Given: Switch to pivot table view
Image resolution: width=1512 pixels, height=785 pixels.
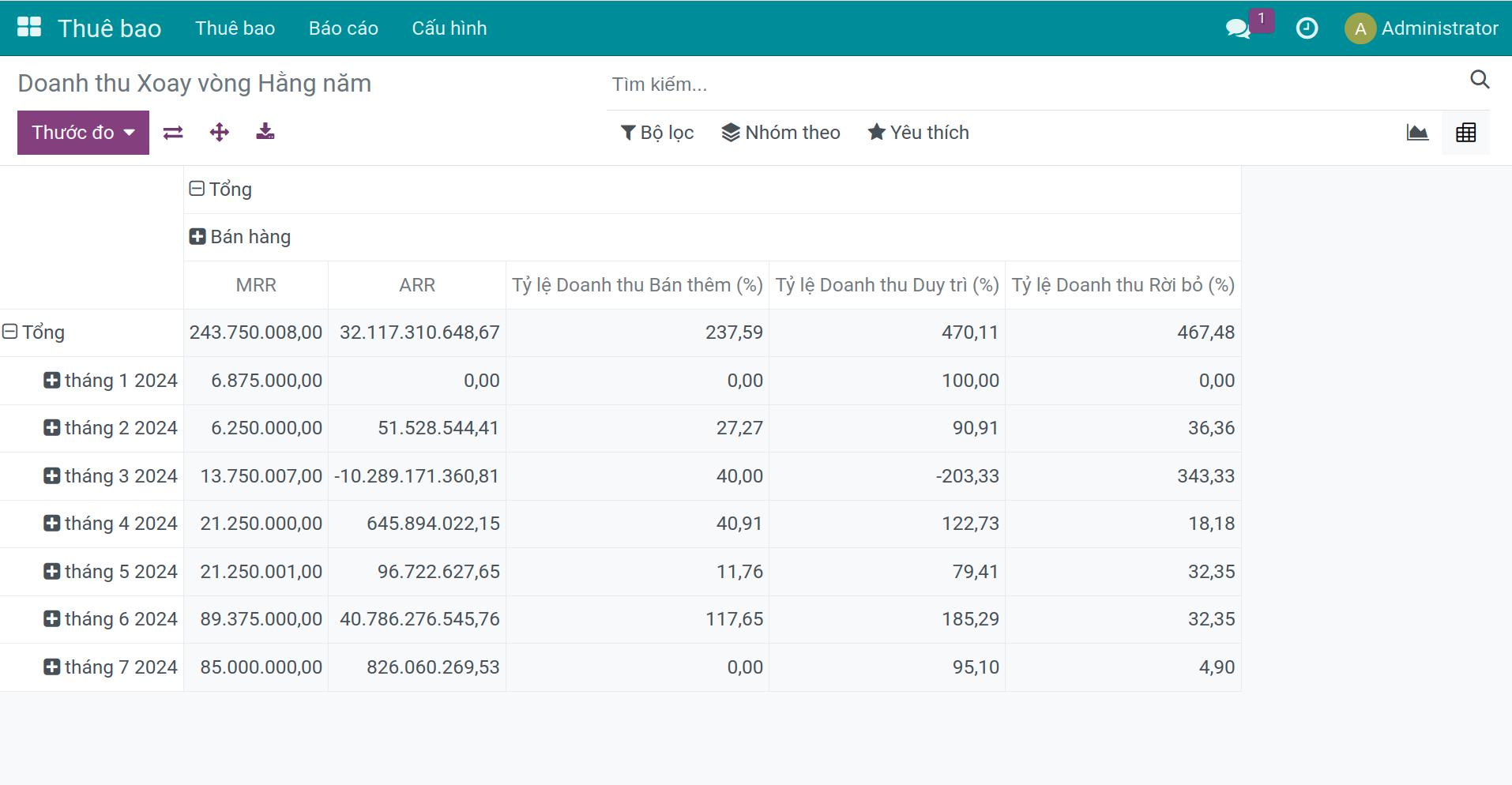Looking at the screenshot, I should [1465, 133].
